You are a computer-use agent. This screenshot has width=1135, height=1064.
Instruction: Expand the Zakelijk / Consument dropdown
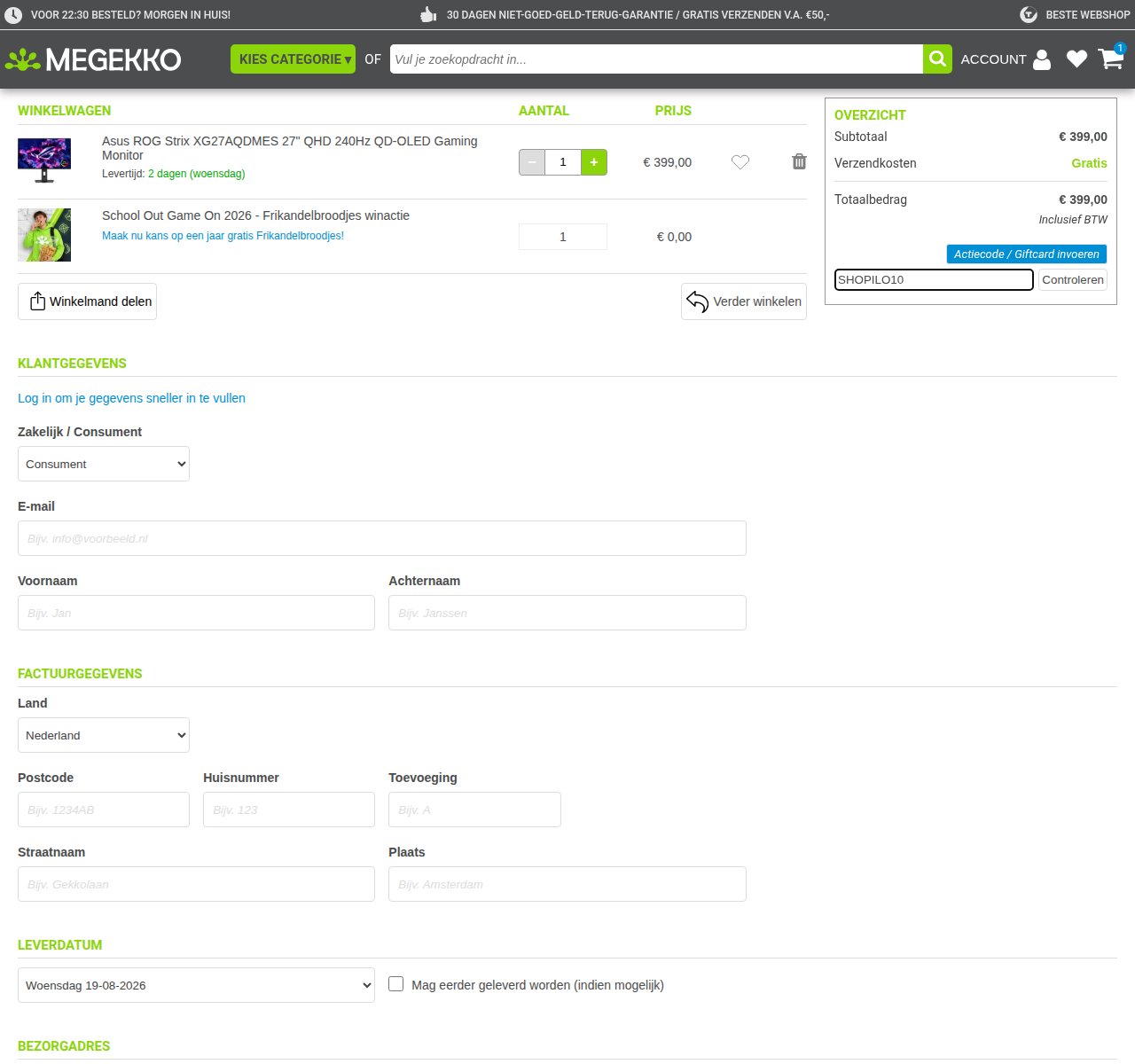(x=104, y=464)
